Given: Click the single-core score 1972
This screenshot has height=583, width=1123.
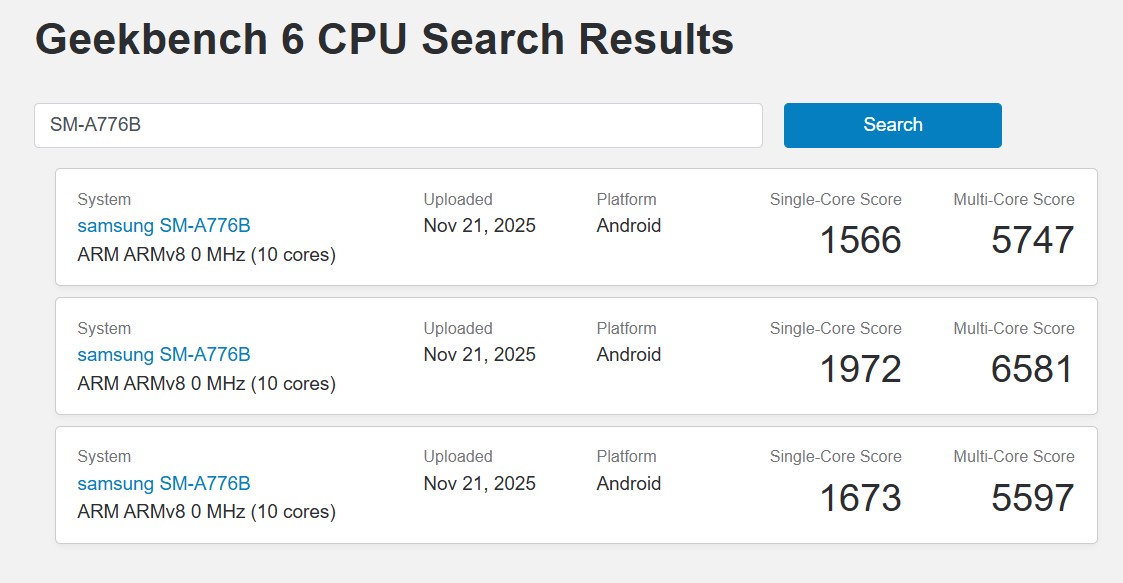Looking at the screenshot, I should pyautogui.click(x=860, y=370).
